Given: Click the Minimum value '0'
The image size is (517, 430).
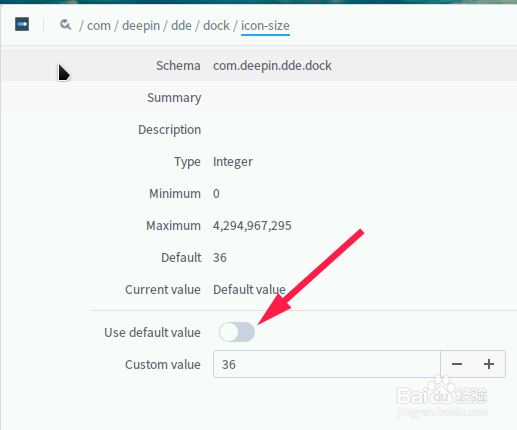Looking at the screenshot, I should point(216,194).
